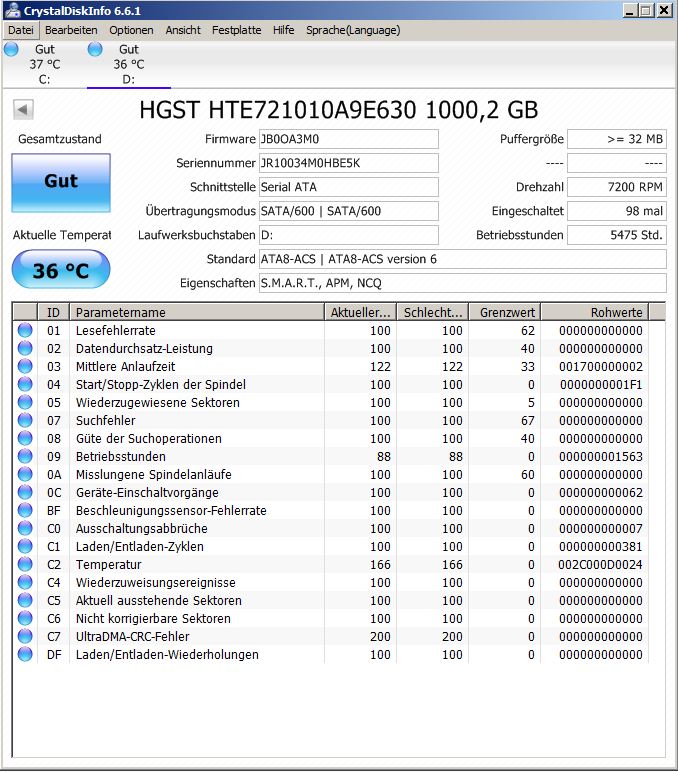Click the Firmware field JB0OA3M0
This screenshot has width=678, height=772.
[349, 139]
